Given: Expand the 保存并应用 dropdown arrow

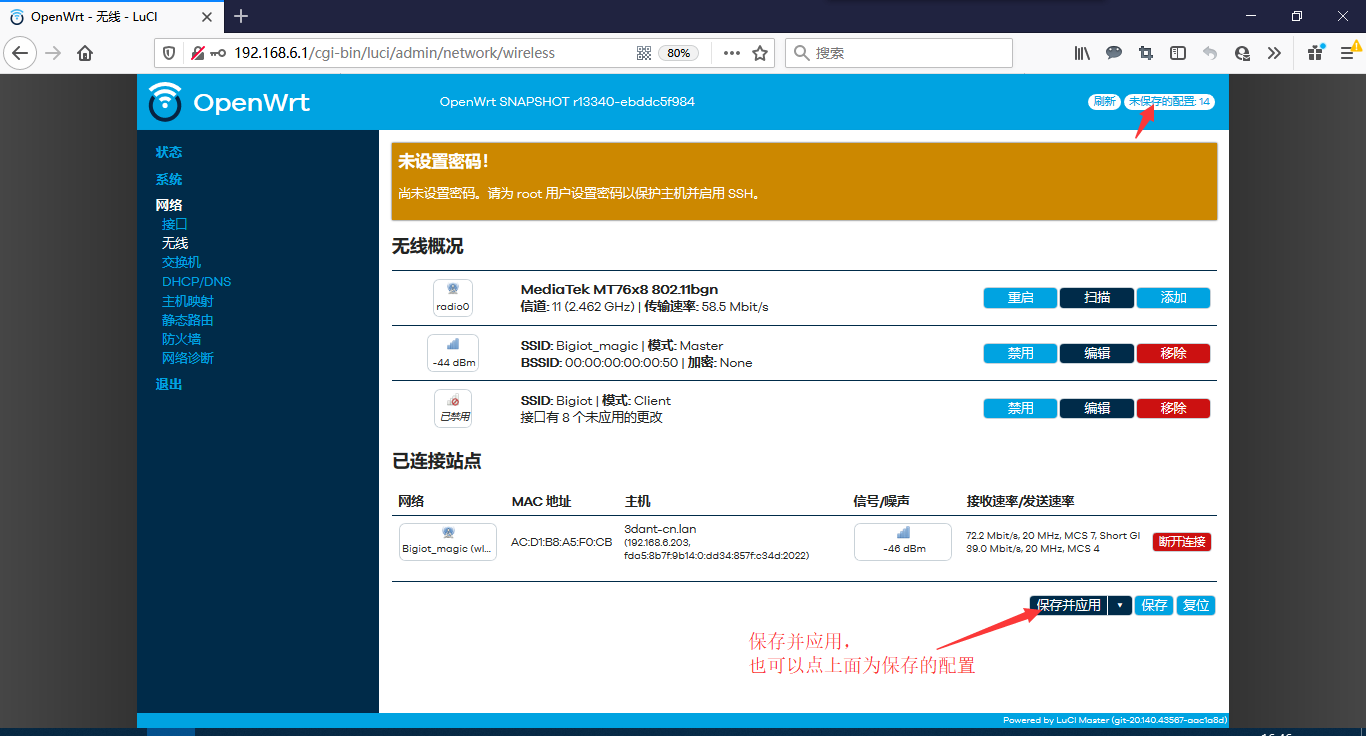Looking at the screenshot, I should [1120, 605].
